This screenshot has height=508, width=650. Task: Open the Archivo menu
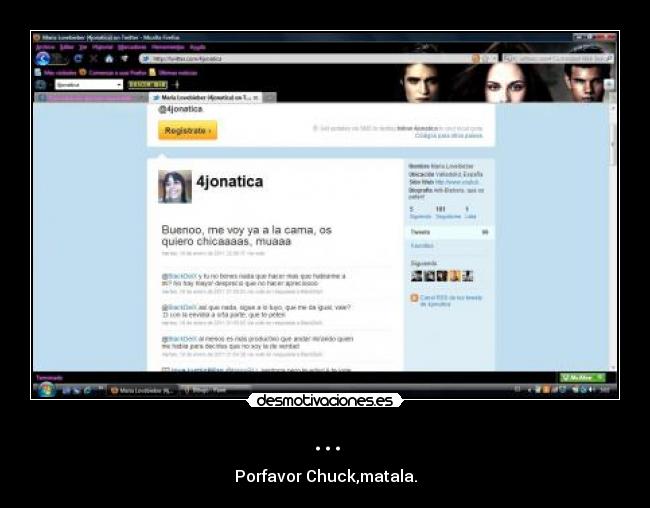[45, 47]
